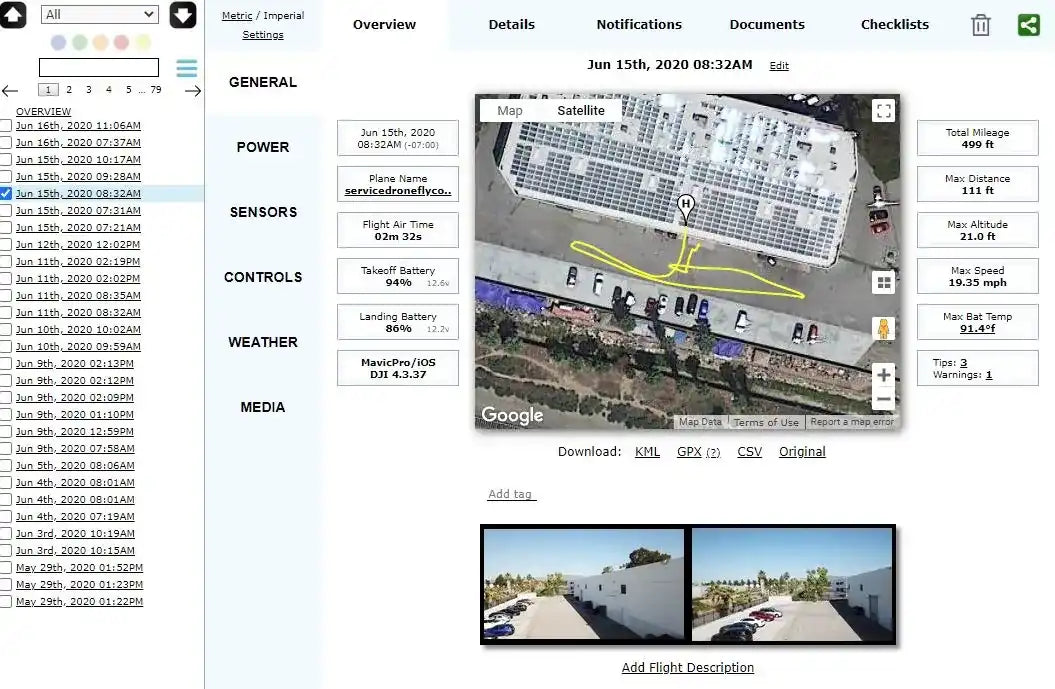
Task: Open the Documents tab
Action: [x=767, y=25]
